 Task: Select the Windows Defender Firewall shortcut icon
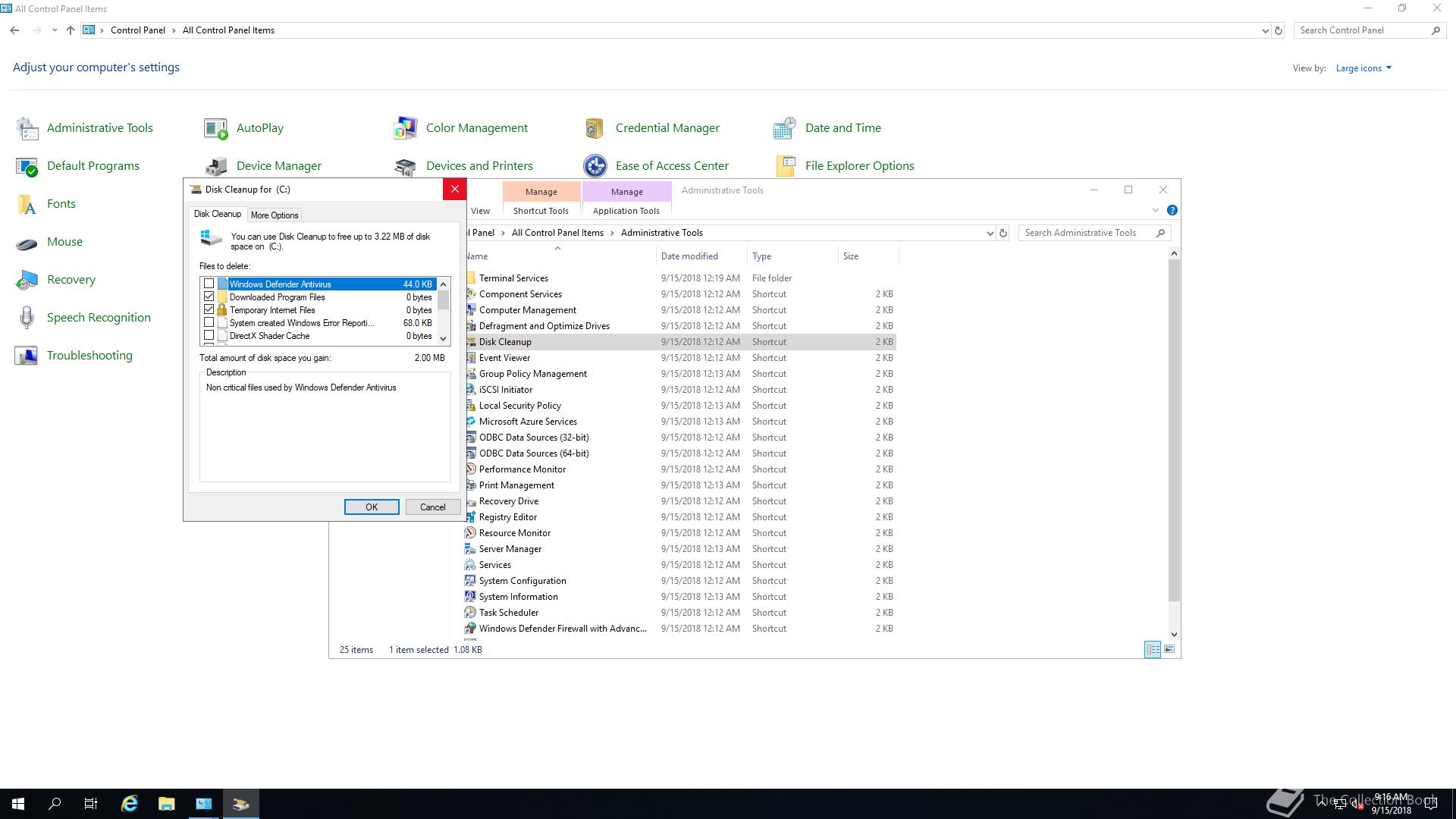(x=470, y=629)
